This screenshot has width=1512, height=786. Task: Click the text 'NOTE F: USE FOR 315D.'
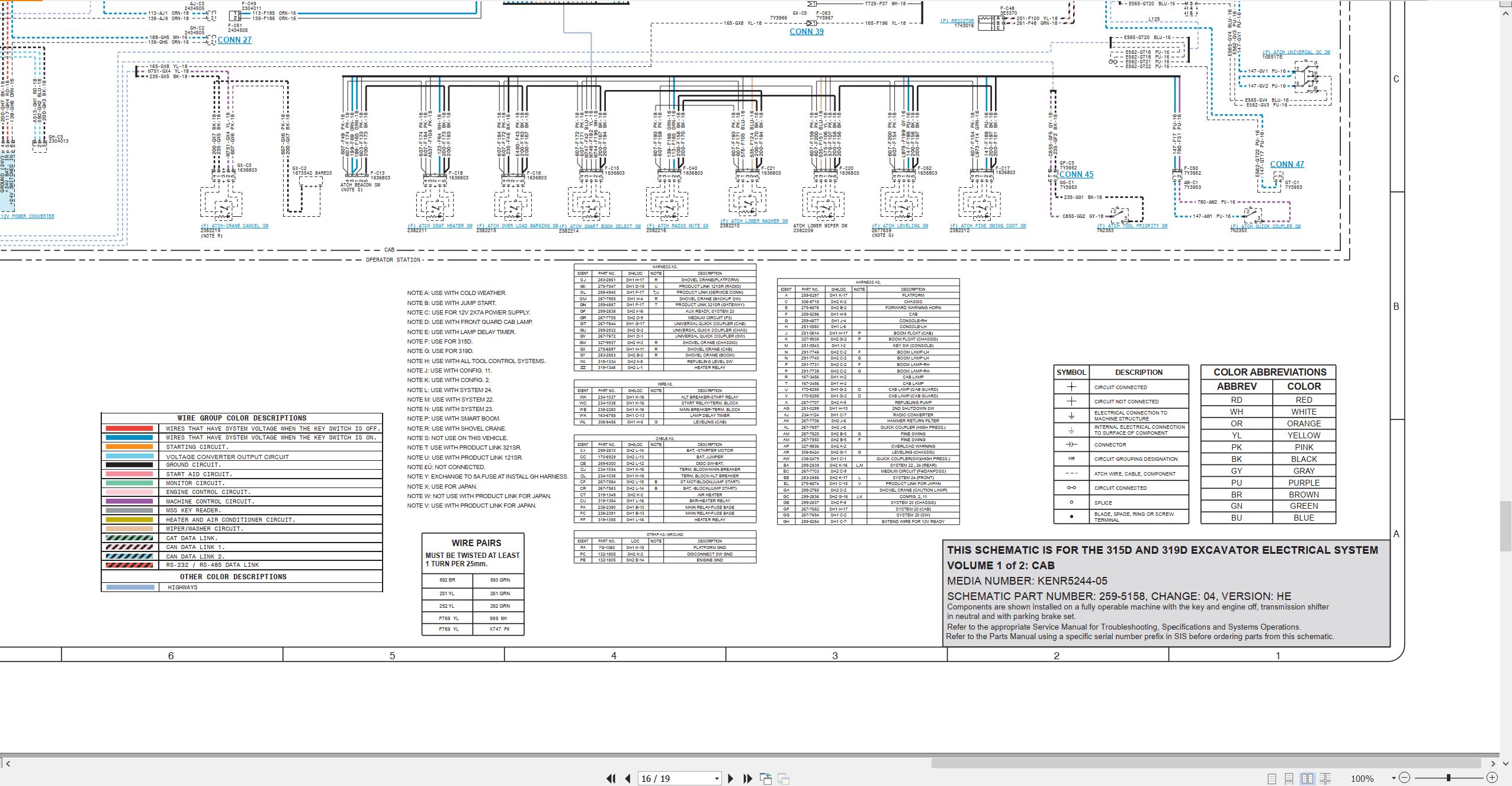point(439,341)
